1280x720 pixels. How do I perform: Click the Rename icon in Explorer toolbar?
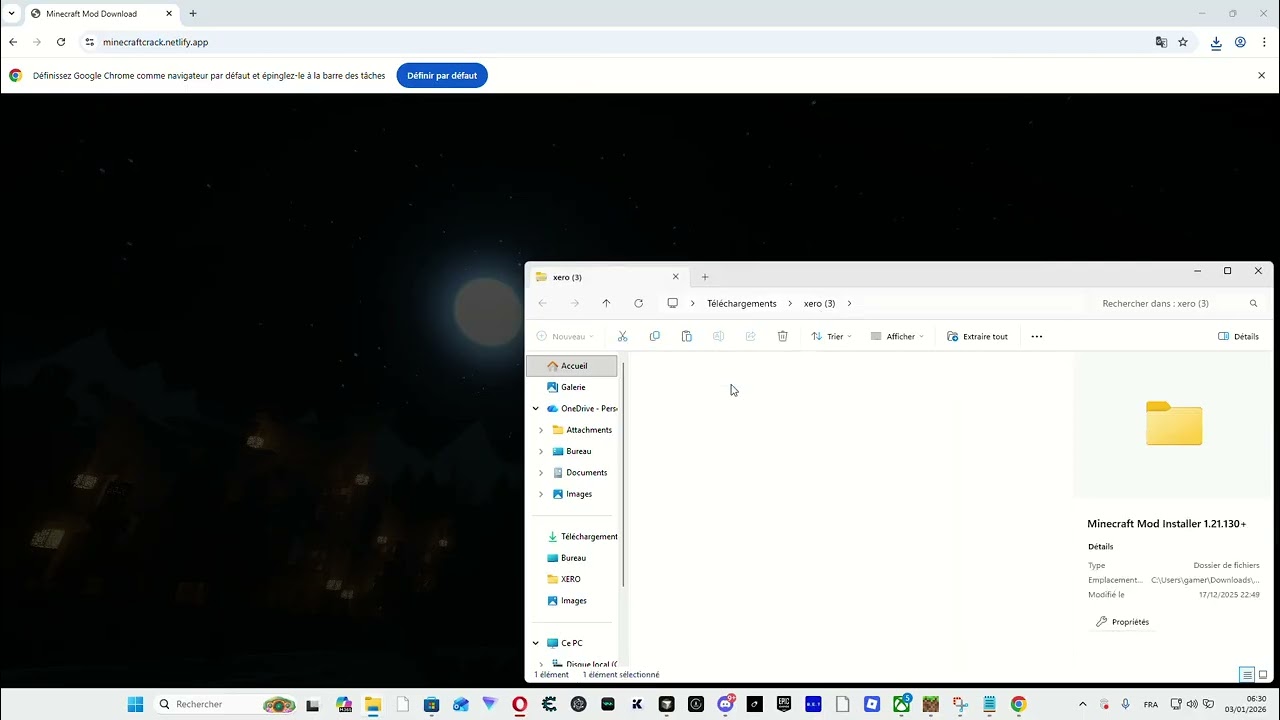(718, 336)
